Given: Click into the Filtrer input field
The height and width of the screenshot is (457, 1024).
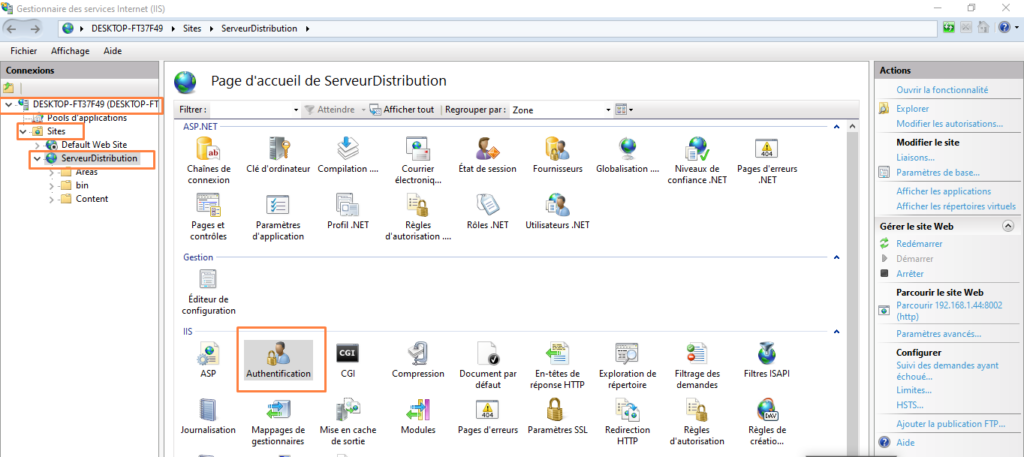Looking at the screenshot, I should tap(251, 110).
